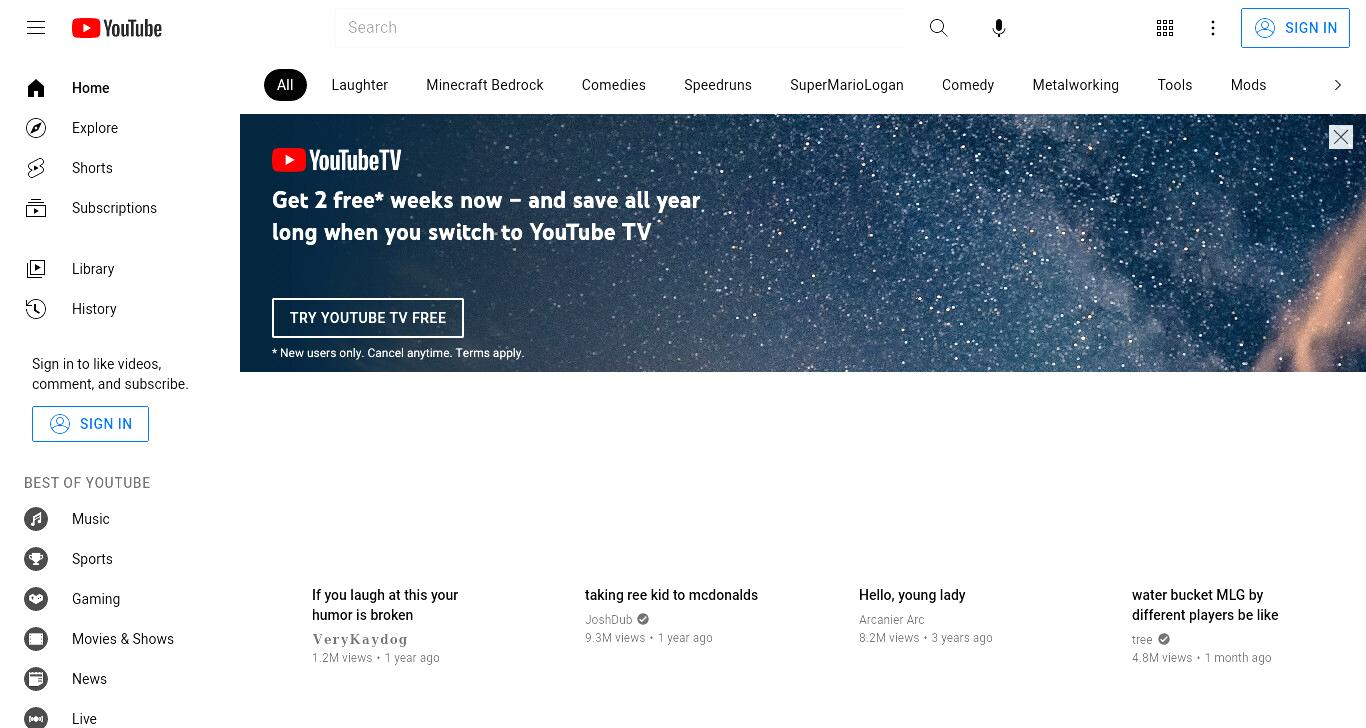This screenshot has height=728, width=1366.
Task: Click the top-right SIGN IN button
Action: (1295, 28)
